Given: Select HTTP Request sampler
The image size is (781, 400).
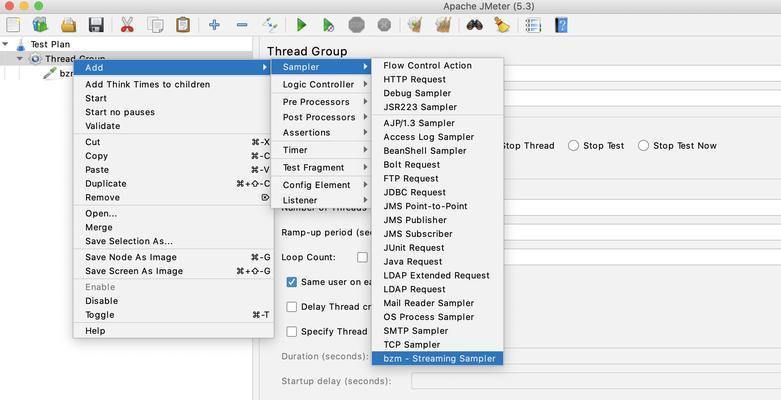Looking at the screenshot, I should coord(438,79).
